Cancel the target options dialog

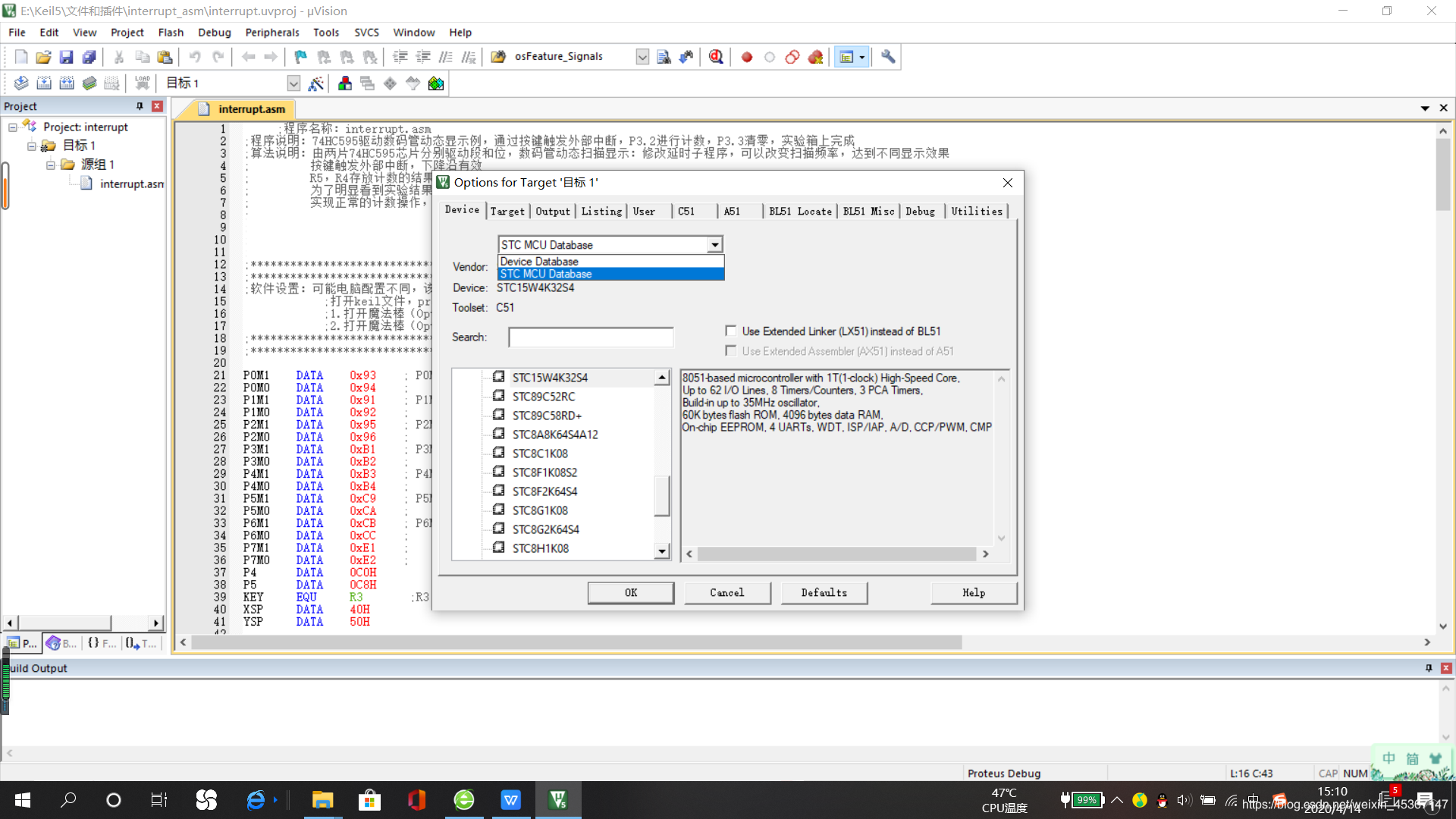pos(727,593)
